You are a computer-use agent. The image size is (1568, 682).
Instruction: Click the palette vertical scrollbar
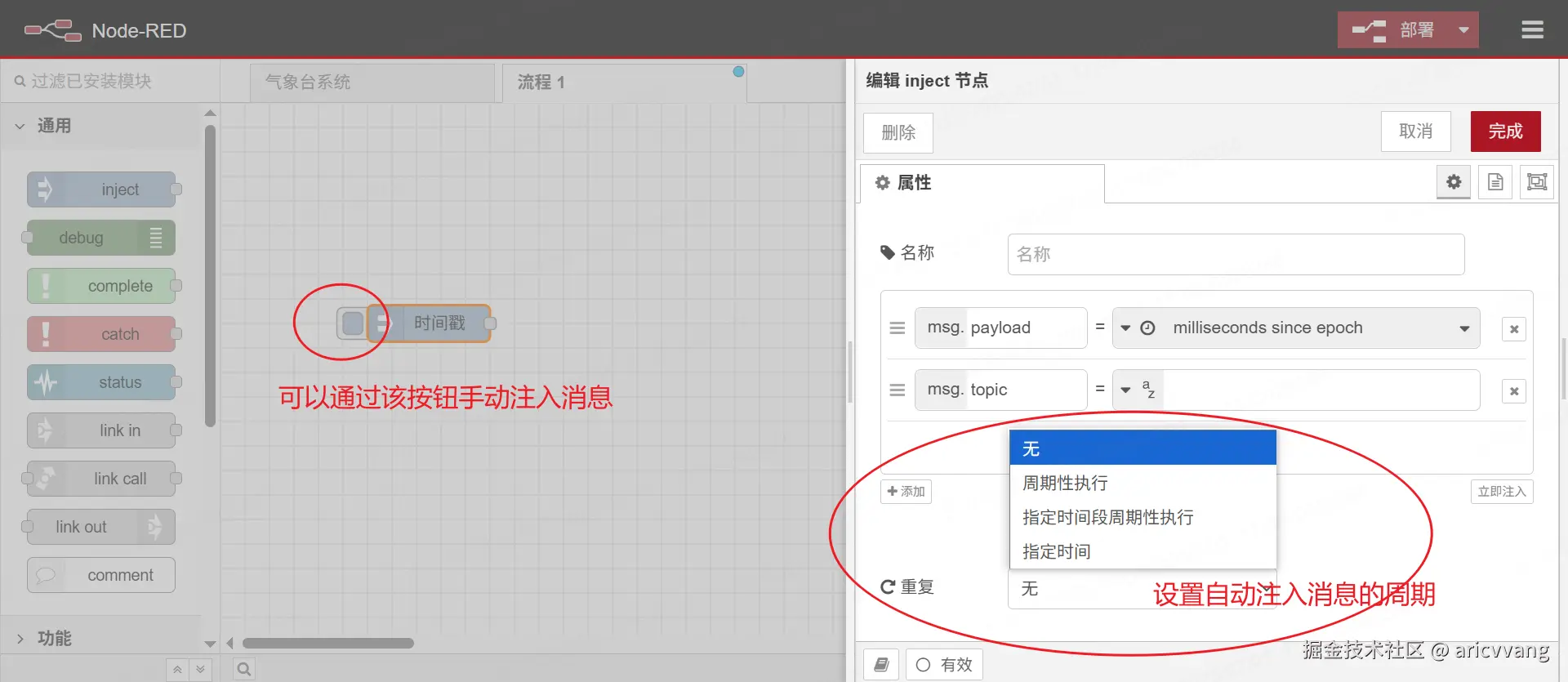[x=210, y=276]
